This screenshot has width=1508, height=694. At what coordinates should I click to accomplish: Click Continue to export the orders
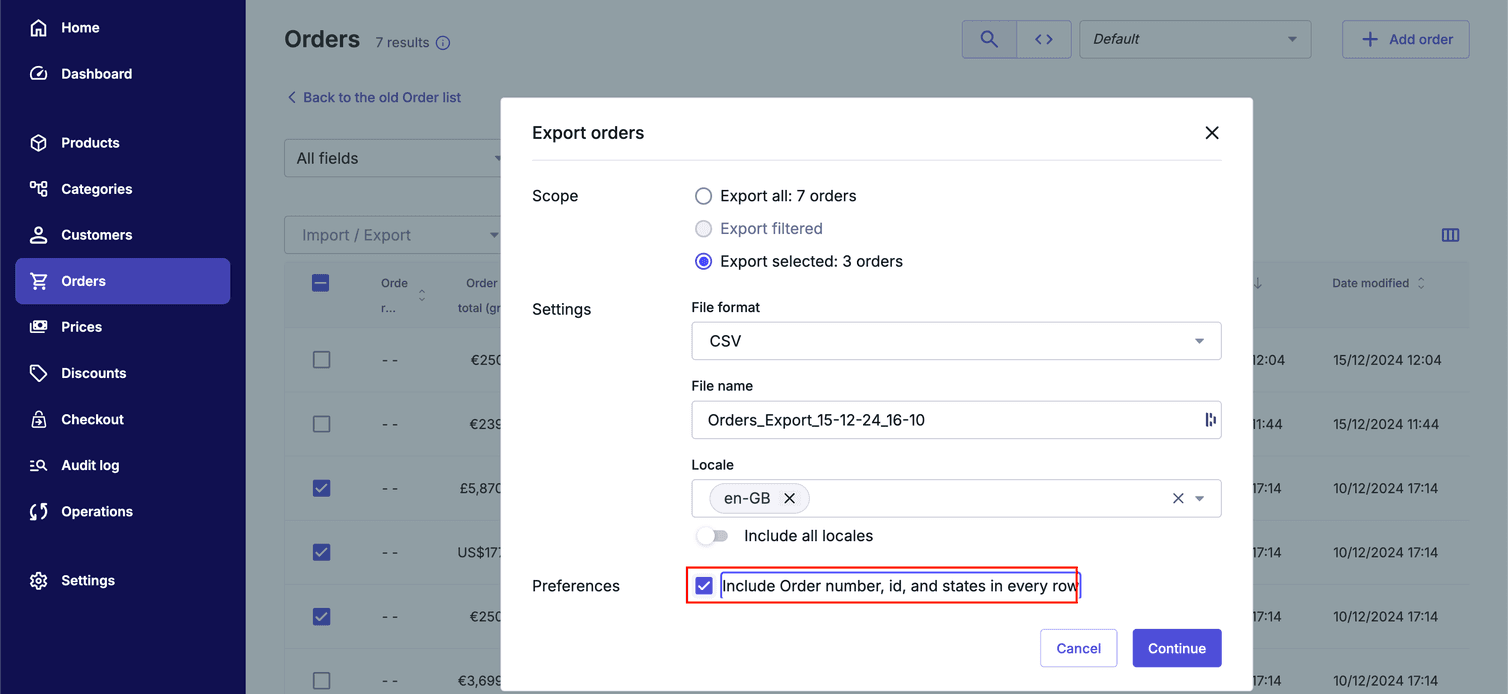coord(1176,648)
